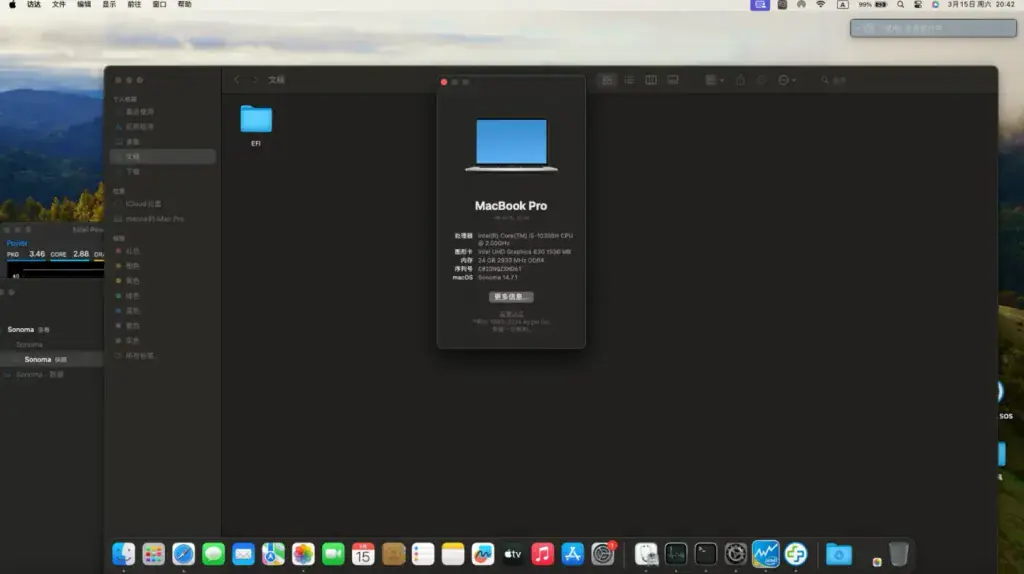Click the Finder back arrow
The height and width of the screenshot is (574, 1024).
236,80
